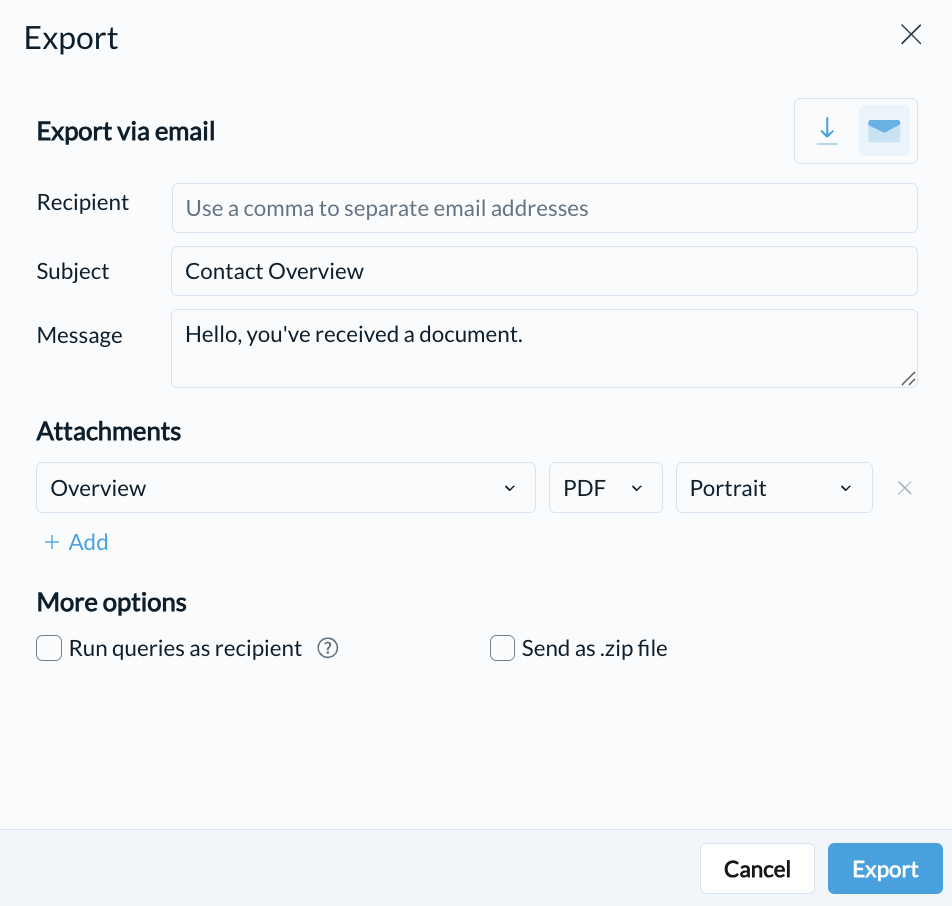The width and height of the screenshot is (952, 906).
Task: Click the chevron arrow in PDF dropdown
Action: click(637, 488)
